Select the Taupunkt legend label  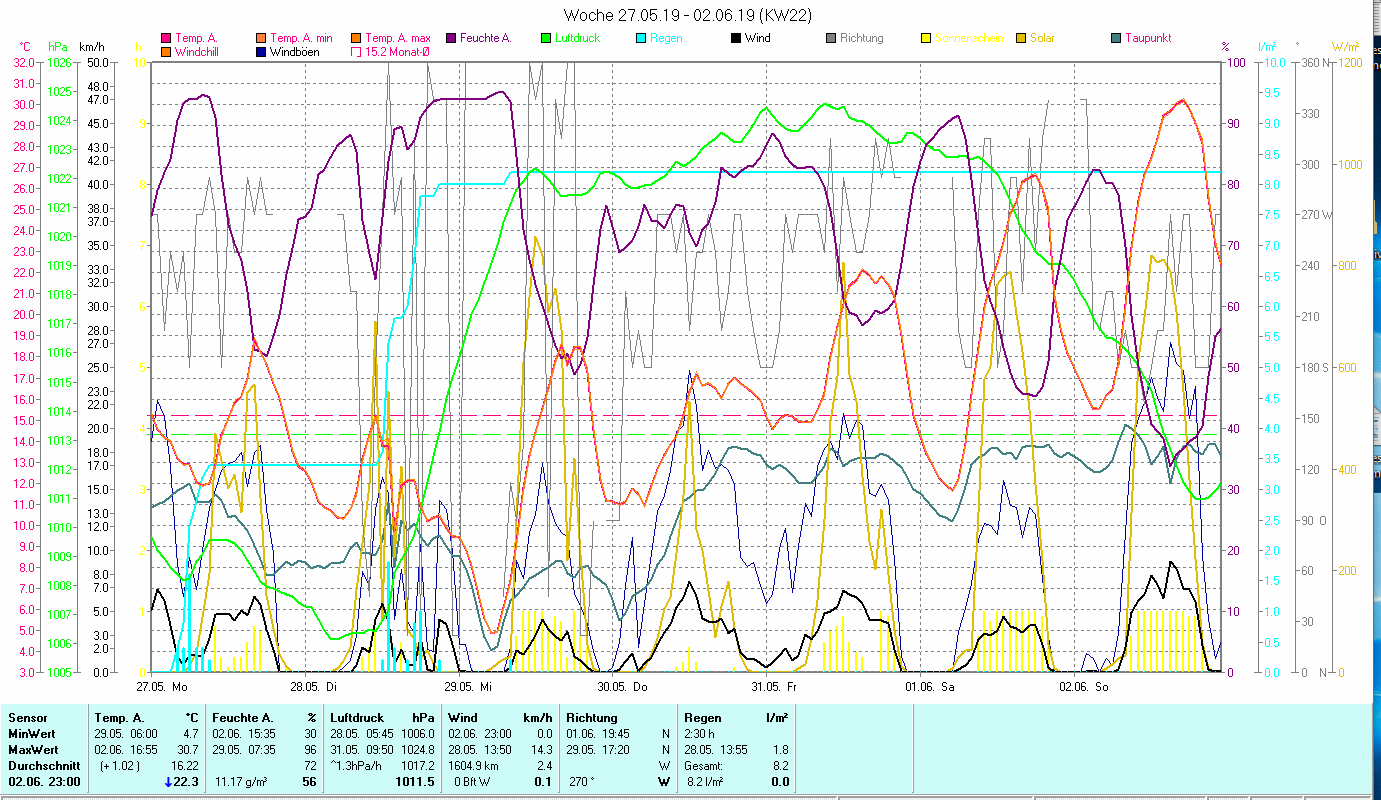1148,39
